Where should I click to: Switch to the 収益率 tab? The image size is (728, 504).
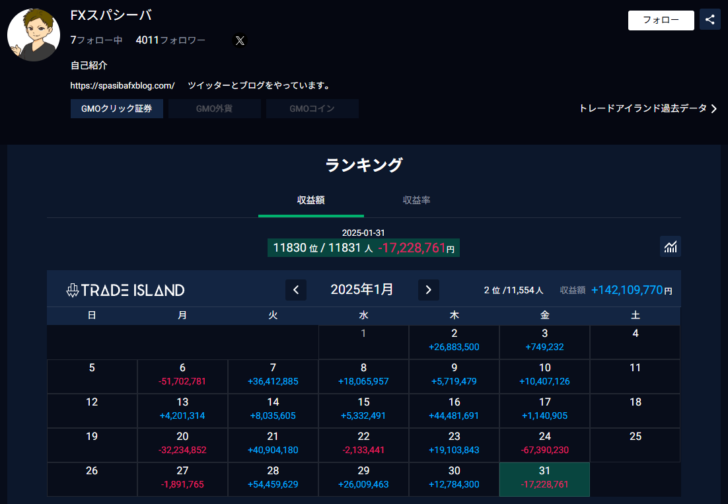pos(416,200)
